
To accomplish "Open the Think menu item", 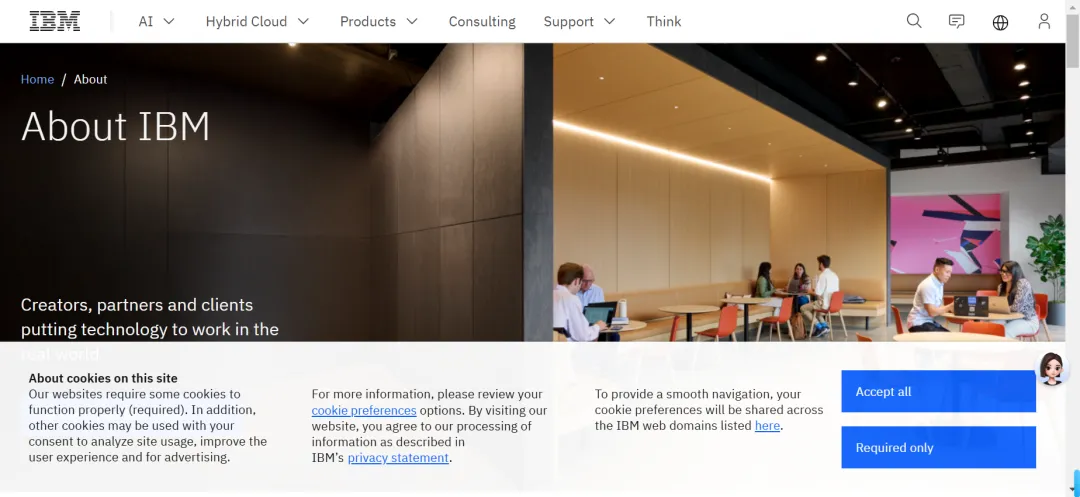I will coord(664,21).
